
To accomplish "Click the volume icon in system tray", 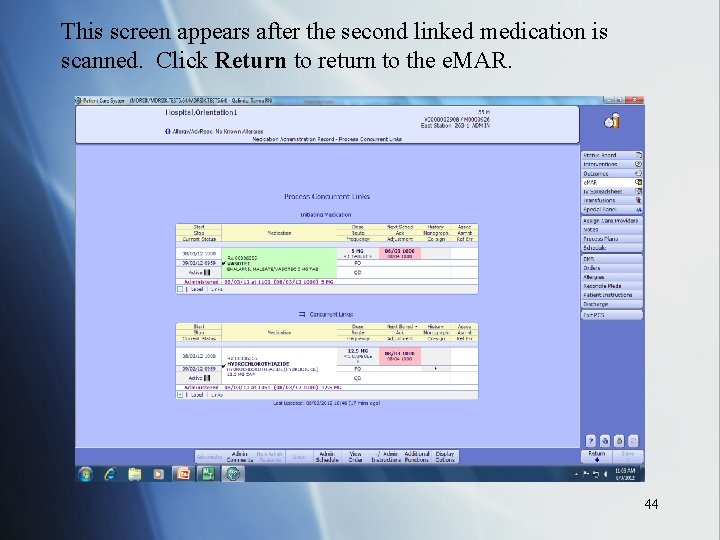I will tap(606, 474).
